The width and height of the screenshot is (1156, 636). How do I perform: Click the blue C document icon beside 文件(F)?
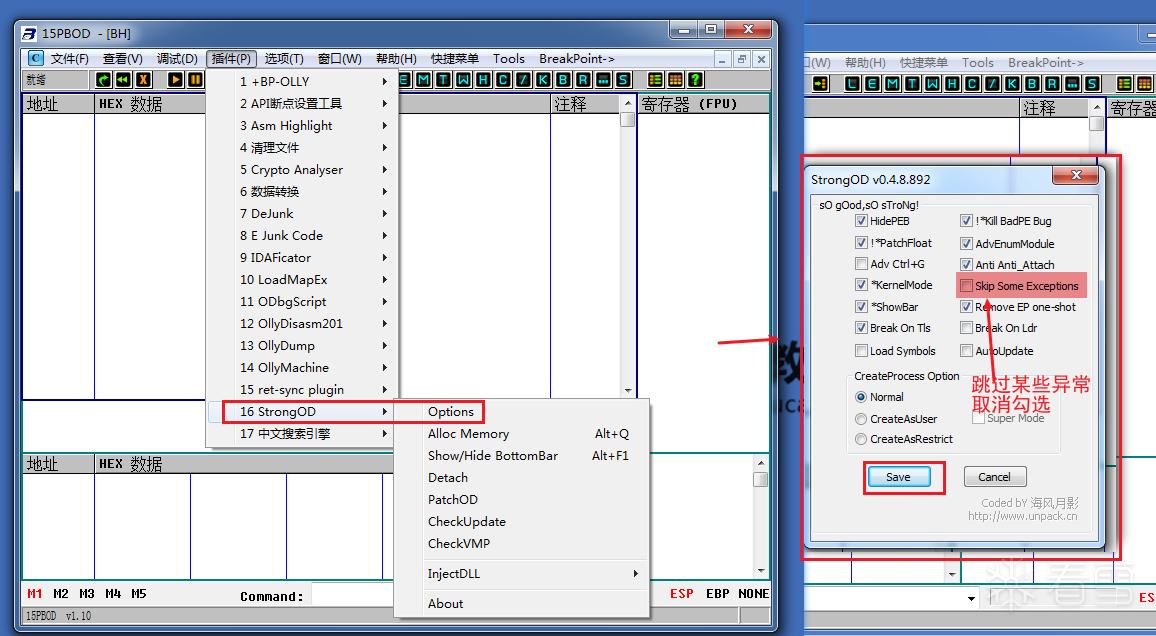tap(35, 58)
